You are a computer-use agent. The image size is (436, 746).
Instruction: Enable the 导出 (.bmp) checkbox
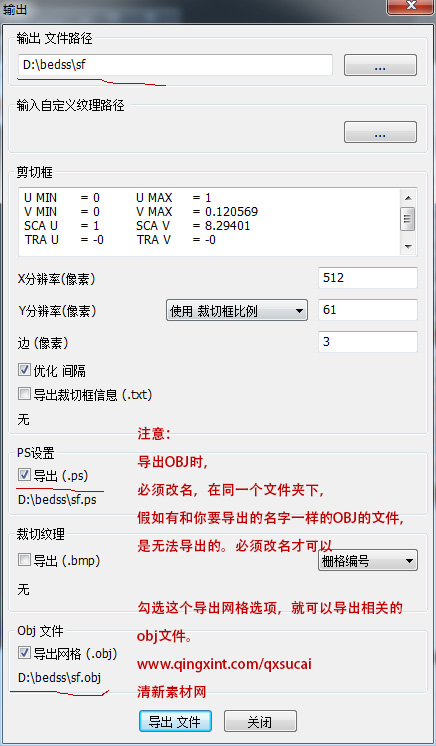[x=24, y=560]
